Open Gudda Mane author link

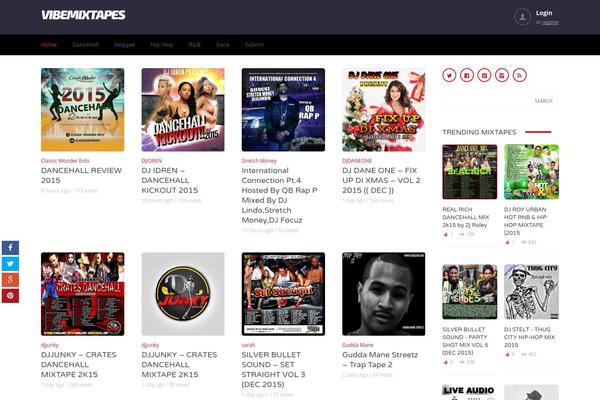pos(357,345)
